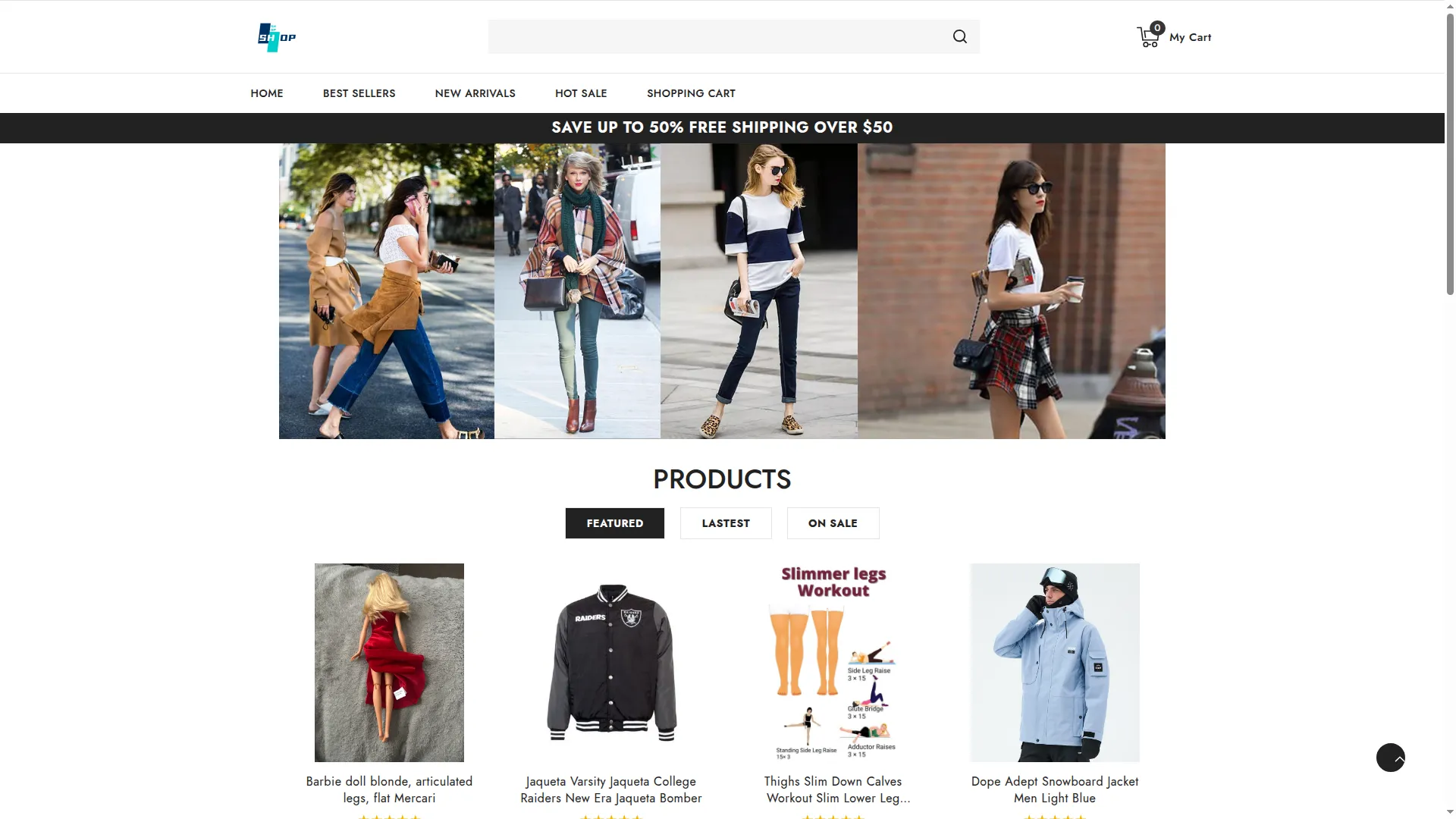Viewport: 1456px width, 819px height.
Task: Open the Barbie doll product thumbnail
Action: point(389,662)
